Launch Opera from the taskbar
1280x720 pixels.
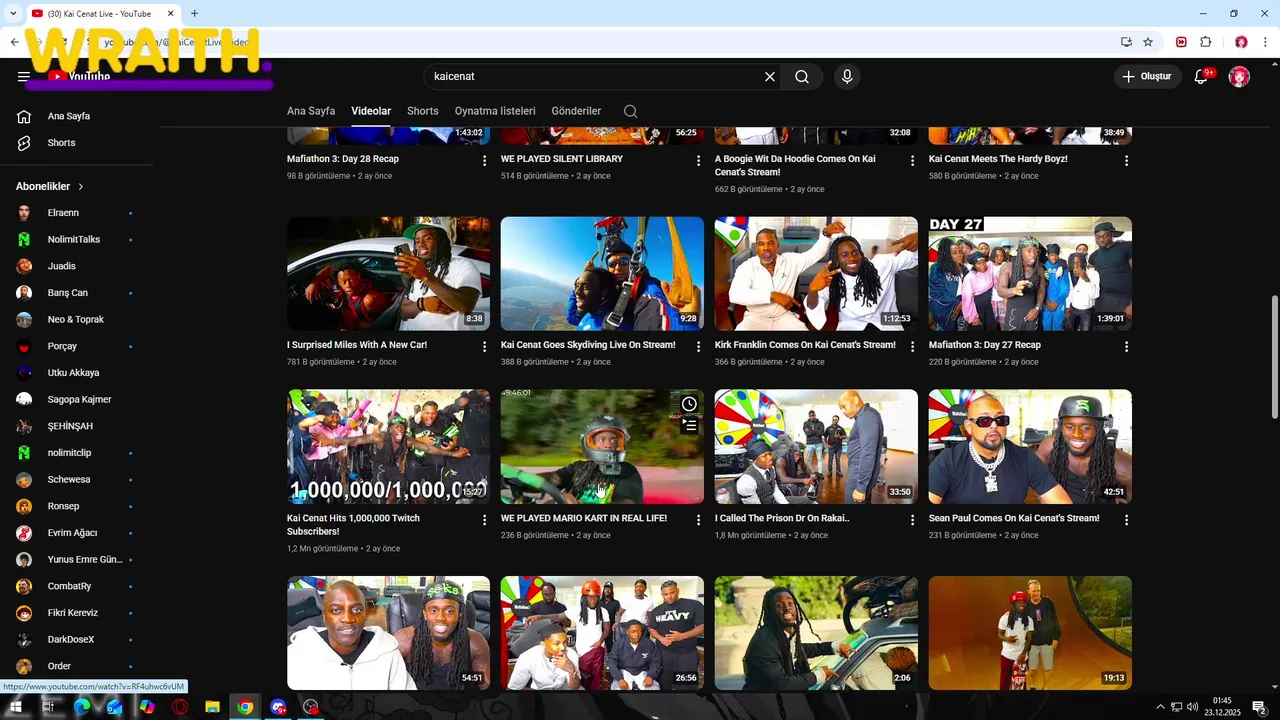pyautogui.click(x=180, y=707)
